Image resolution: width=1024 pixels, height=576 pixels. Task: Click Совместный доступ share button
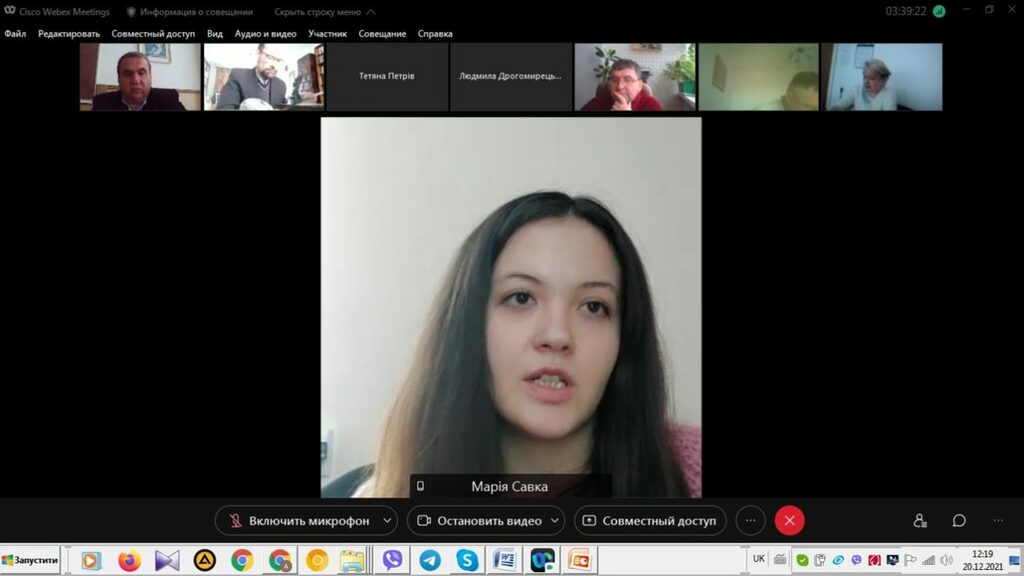(x=650, y=521)
